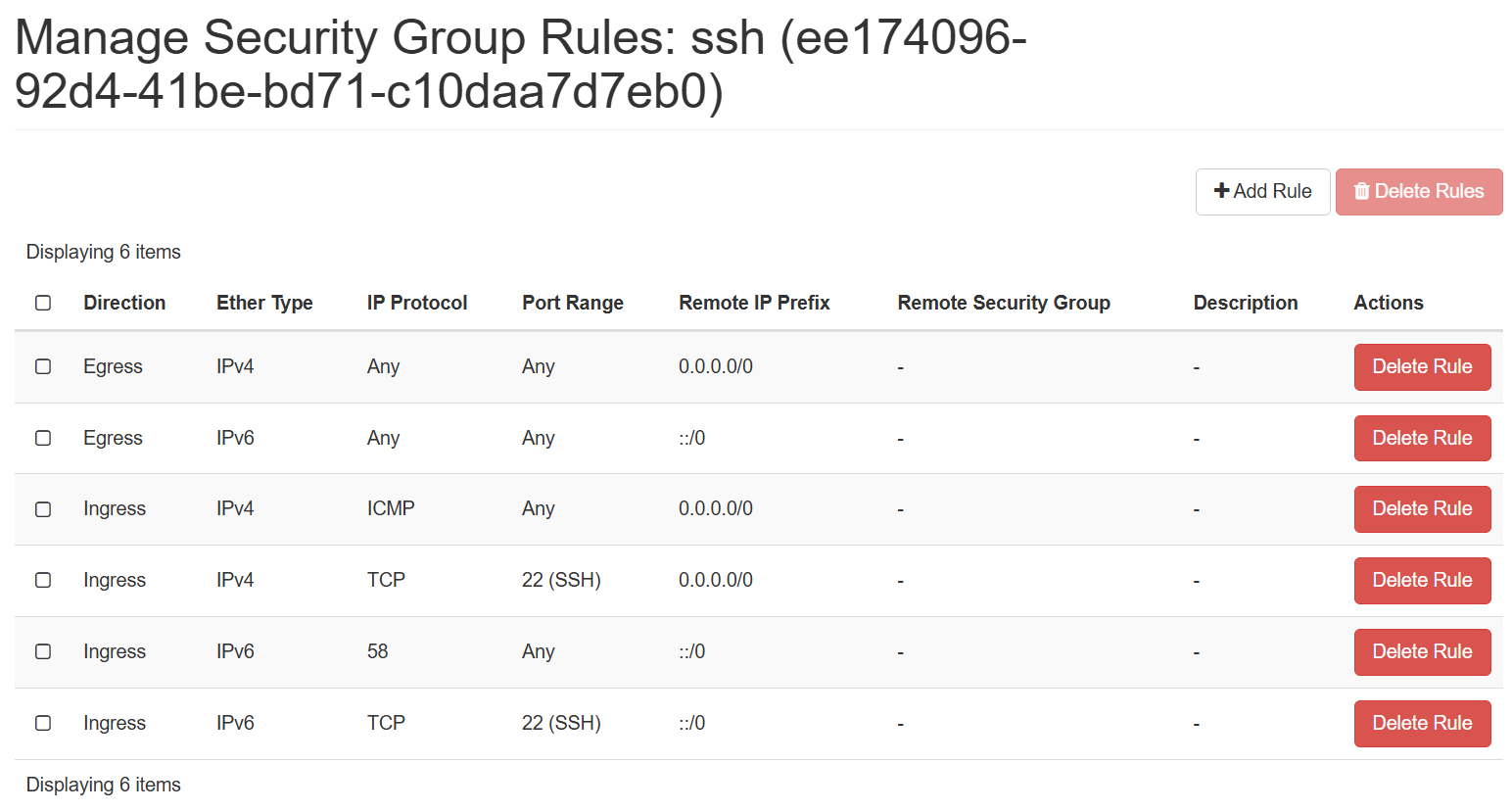Click the Ether Type column header
1512x812 pixels.
coord(264,303)
